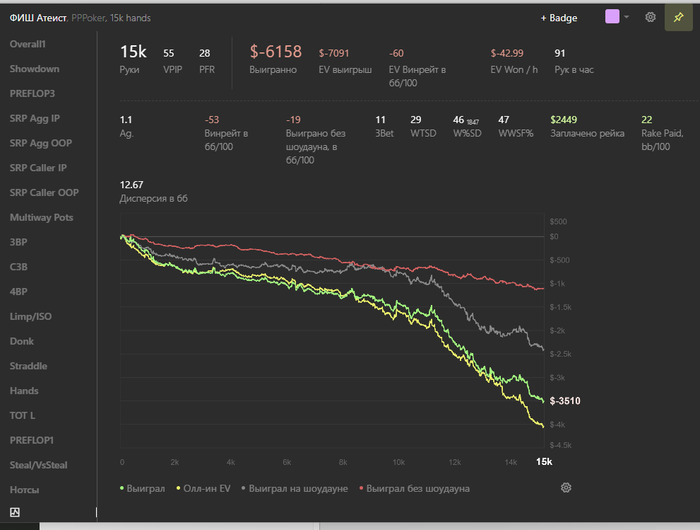Click the $-7091 EV выигрыш stat
The height and width of the screenshot is (530, 700).
click(x=345, y=61)
